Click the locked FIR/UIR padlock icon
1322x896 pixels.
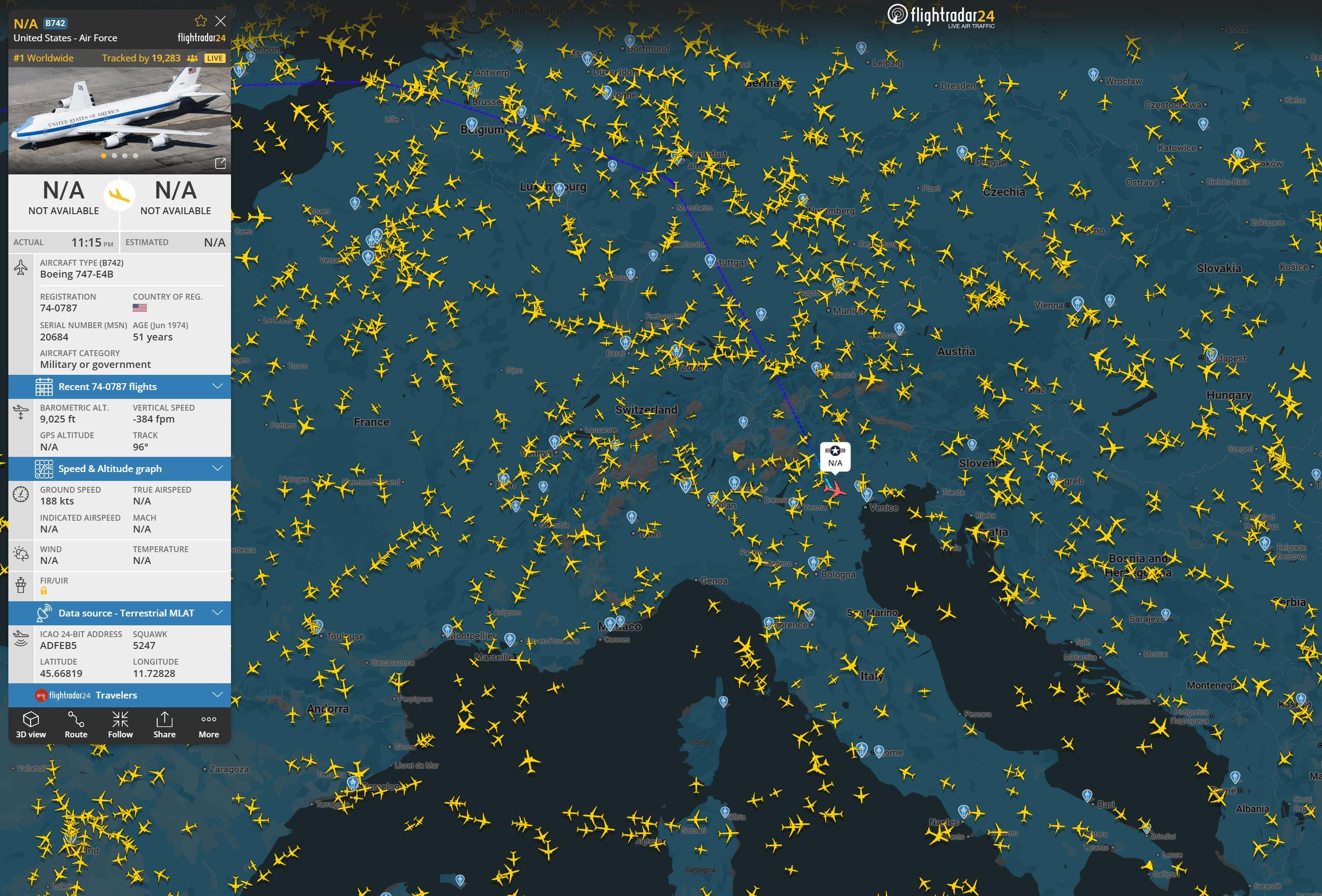coord(44,591)
